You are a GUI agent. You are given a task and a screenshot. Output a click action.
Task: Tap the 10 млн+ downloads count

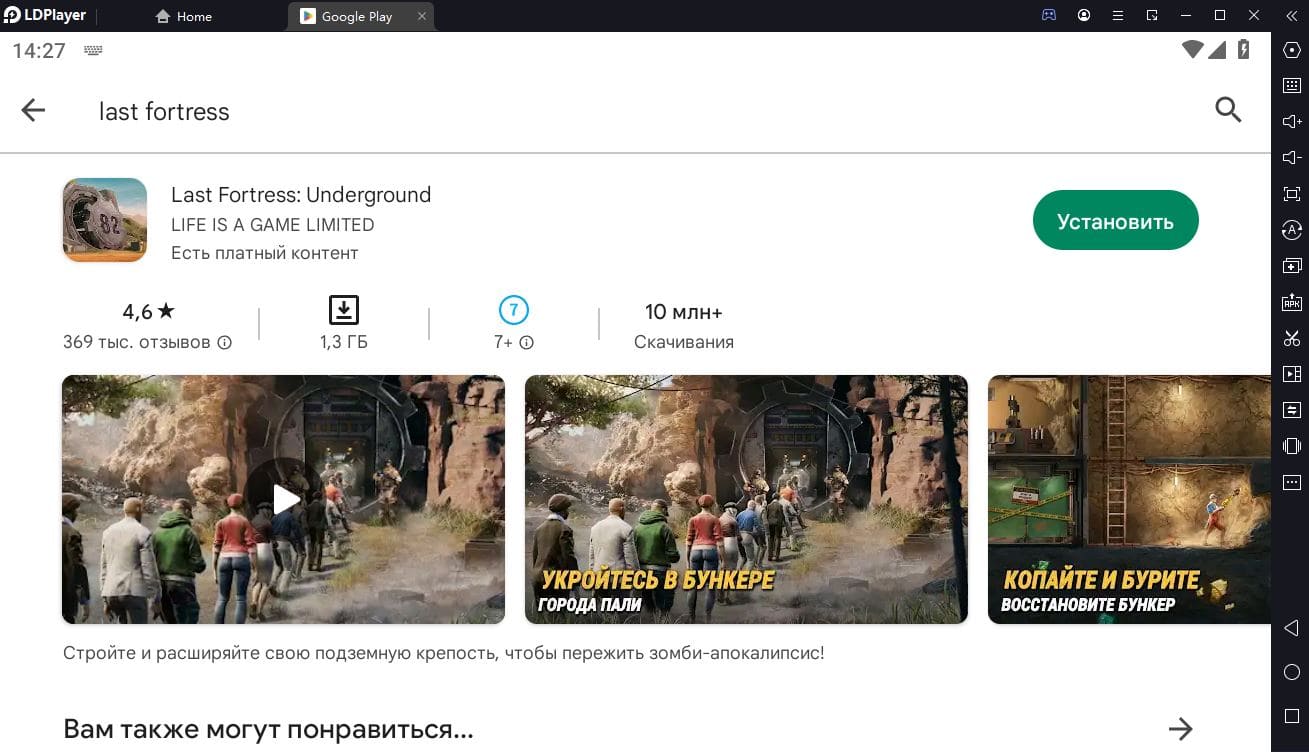684,311
